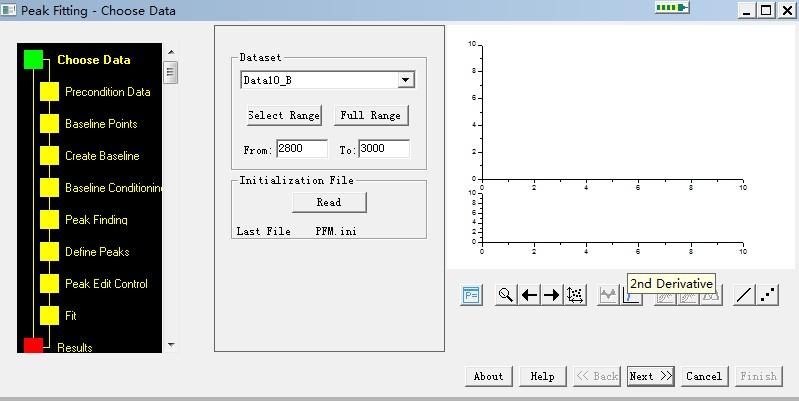The height and width of the screenshot is (401, 799).
Task: Click the upper preview graph area
Action: coord(612,112)
